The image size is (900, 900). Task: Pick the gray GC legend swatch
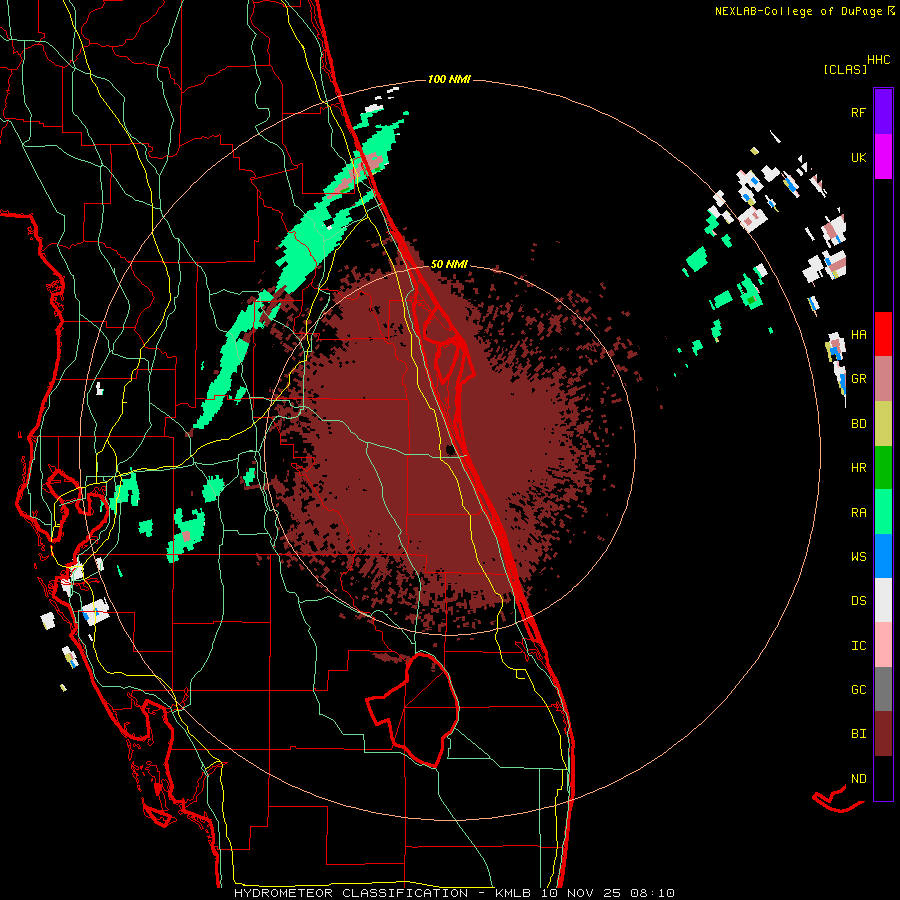point(883,689)
